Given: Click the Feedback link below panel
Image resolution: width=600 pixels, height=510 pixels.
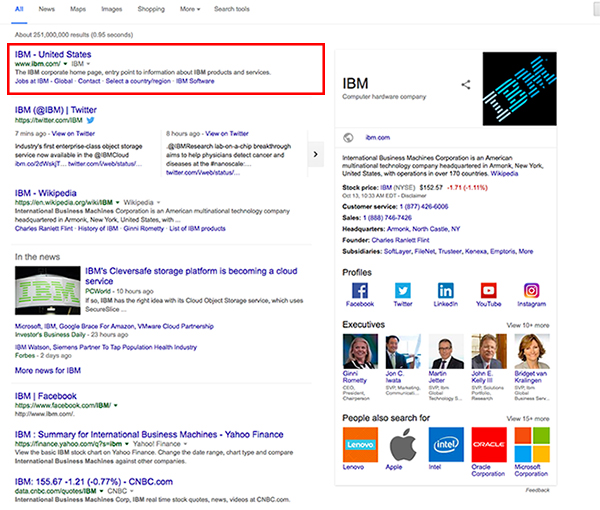Looking at the screenshot, I should (538, 490).
